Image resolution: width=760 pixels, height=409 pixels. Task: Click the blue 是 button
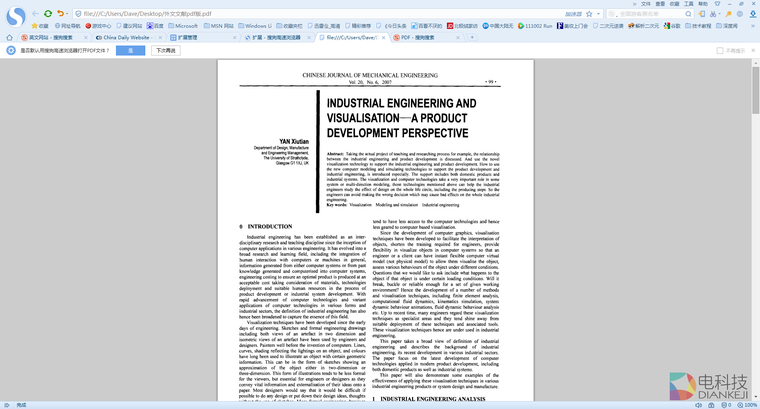130,49
